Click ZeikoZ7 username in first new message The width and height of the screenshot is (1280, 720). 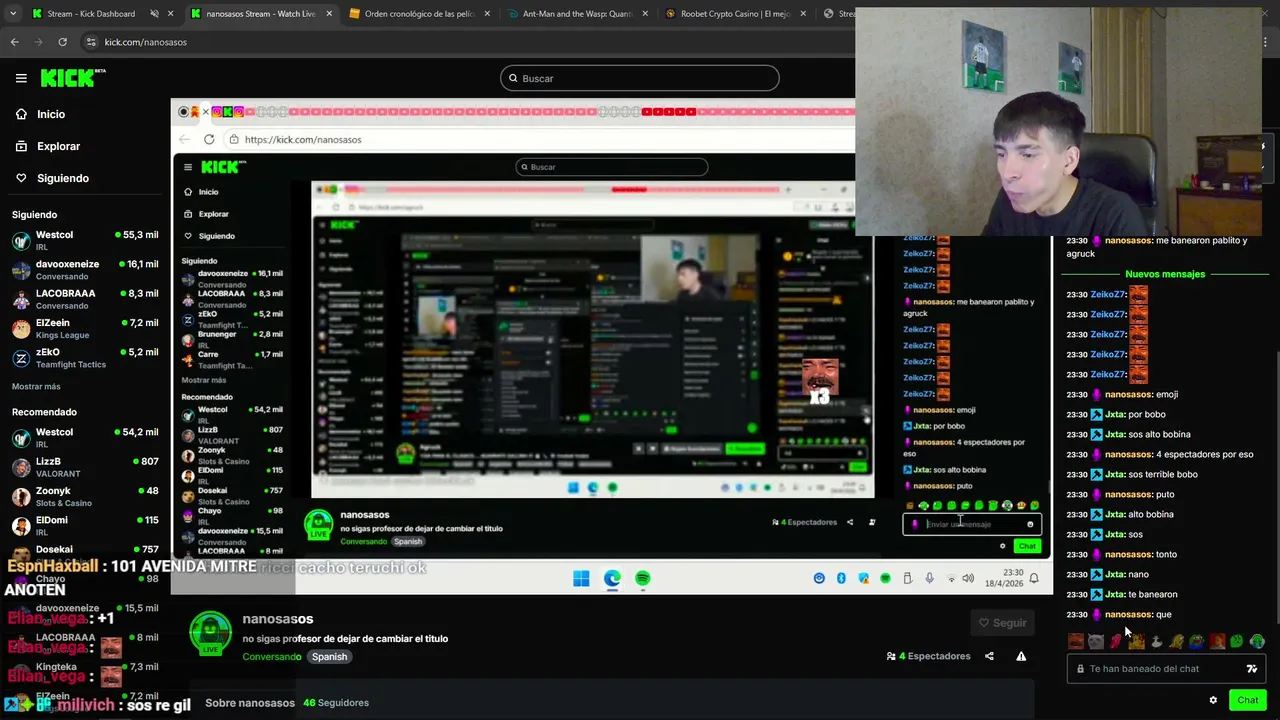[1108, 294]
